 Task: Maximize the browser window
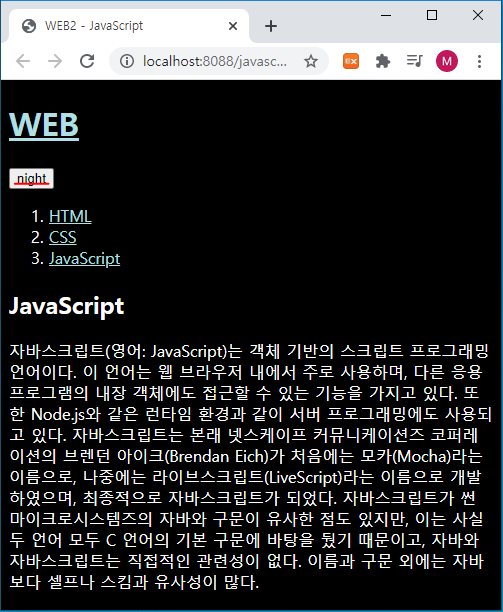432,15
